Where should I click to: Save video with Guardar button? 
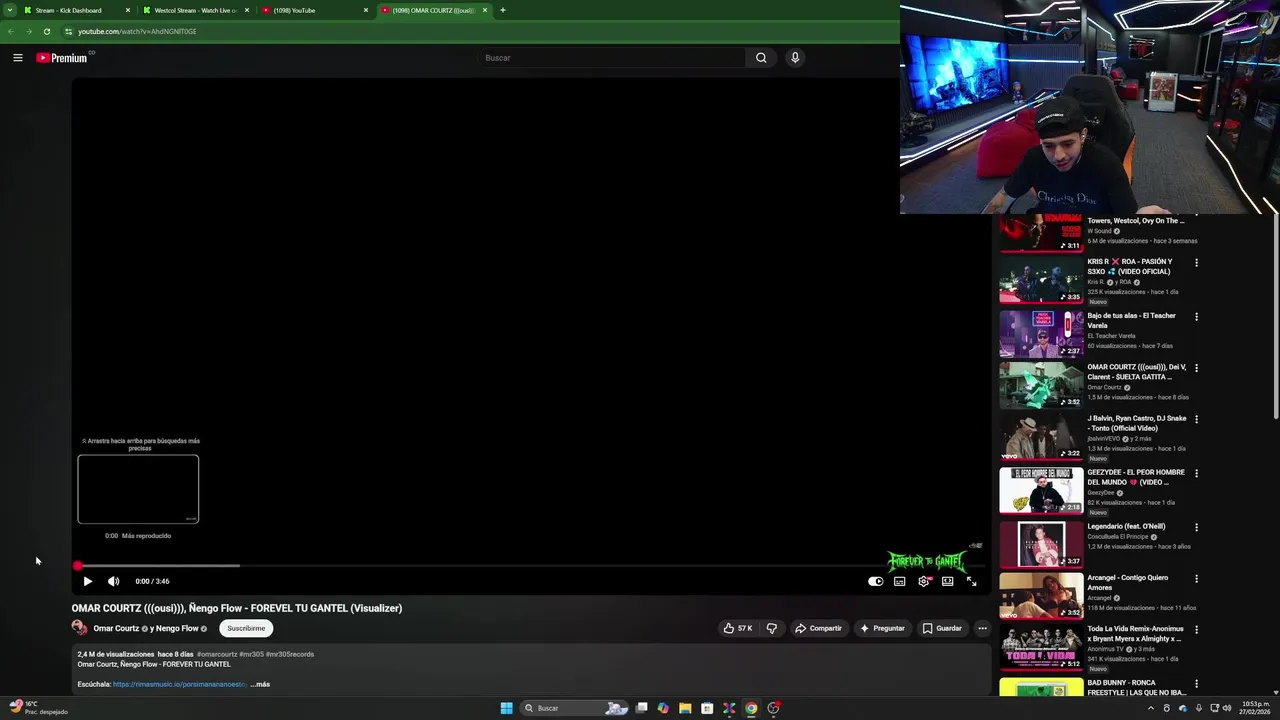pos(942,628)
